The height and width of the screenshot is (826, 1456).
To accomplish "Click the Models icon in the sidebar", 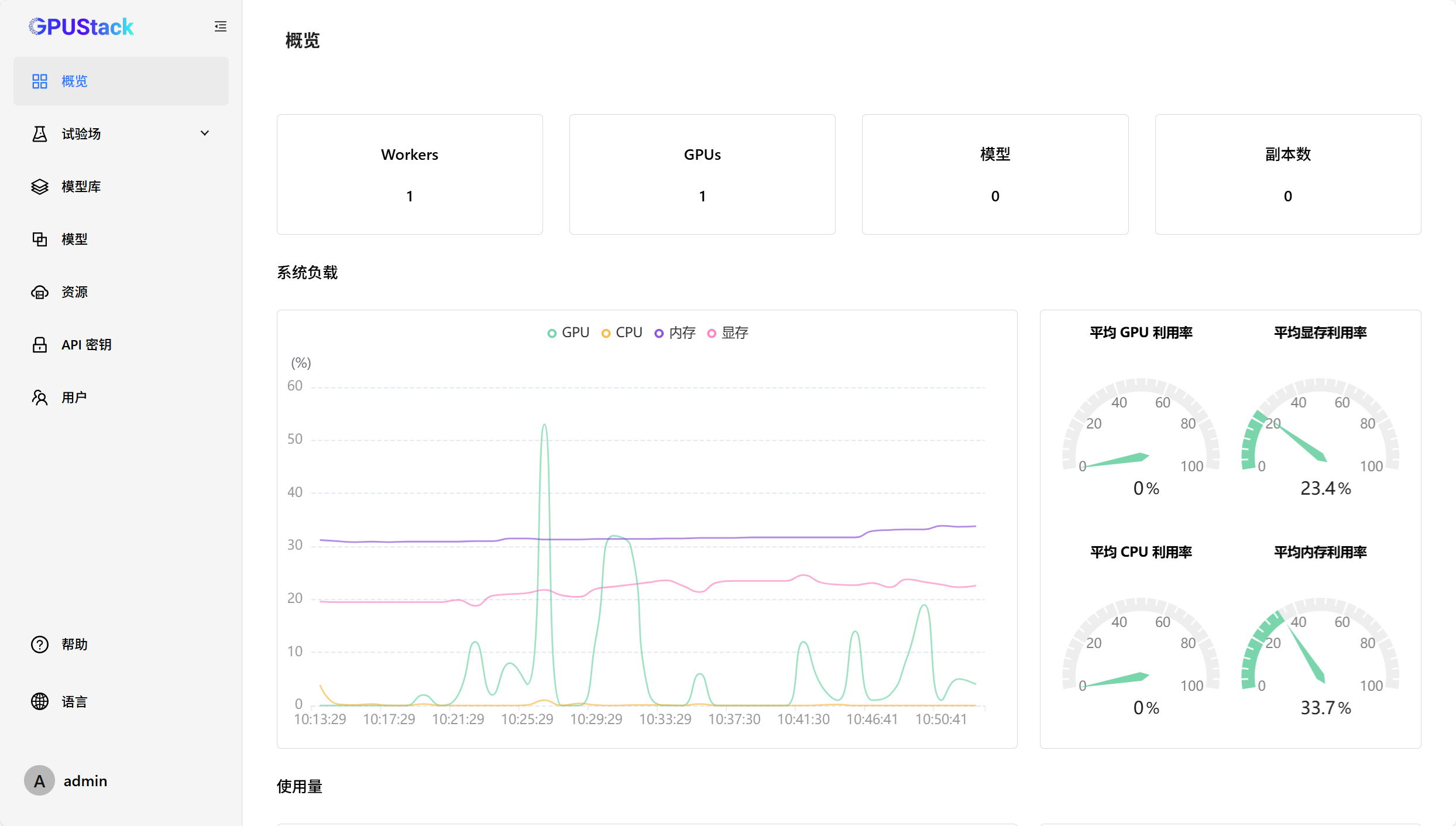I will pyautogui.click(x=39, y=239).
